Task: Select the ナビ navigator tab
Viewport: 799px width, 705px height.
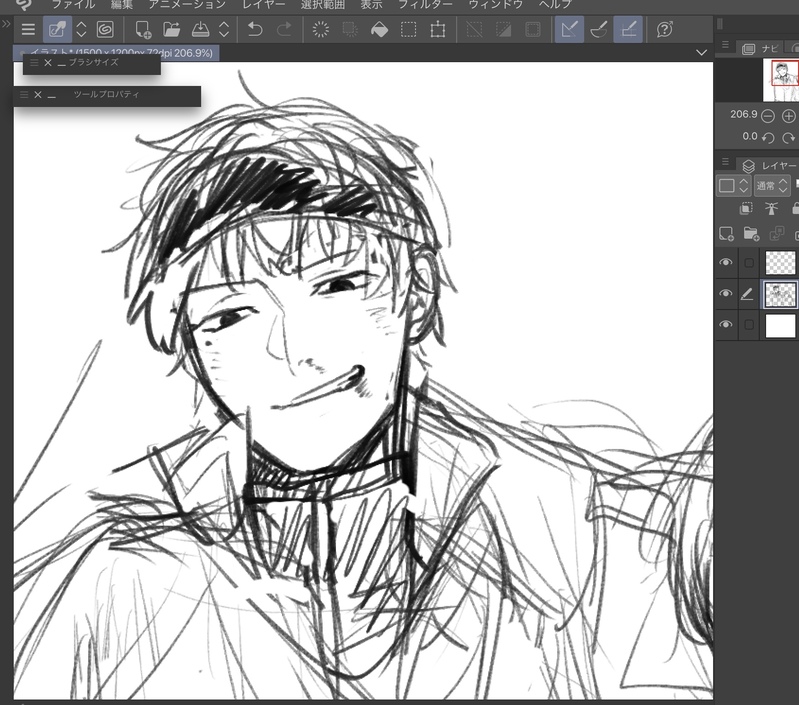Action: 761,48
